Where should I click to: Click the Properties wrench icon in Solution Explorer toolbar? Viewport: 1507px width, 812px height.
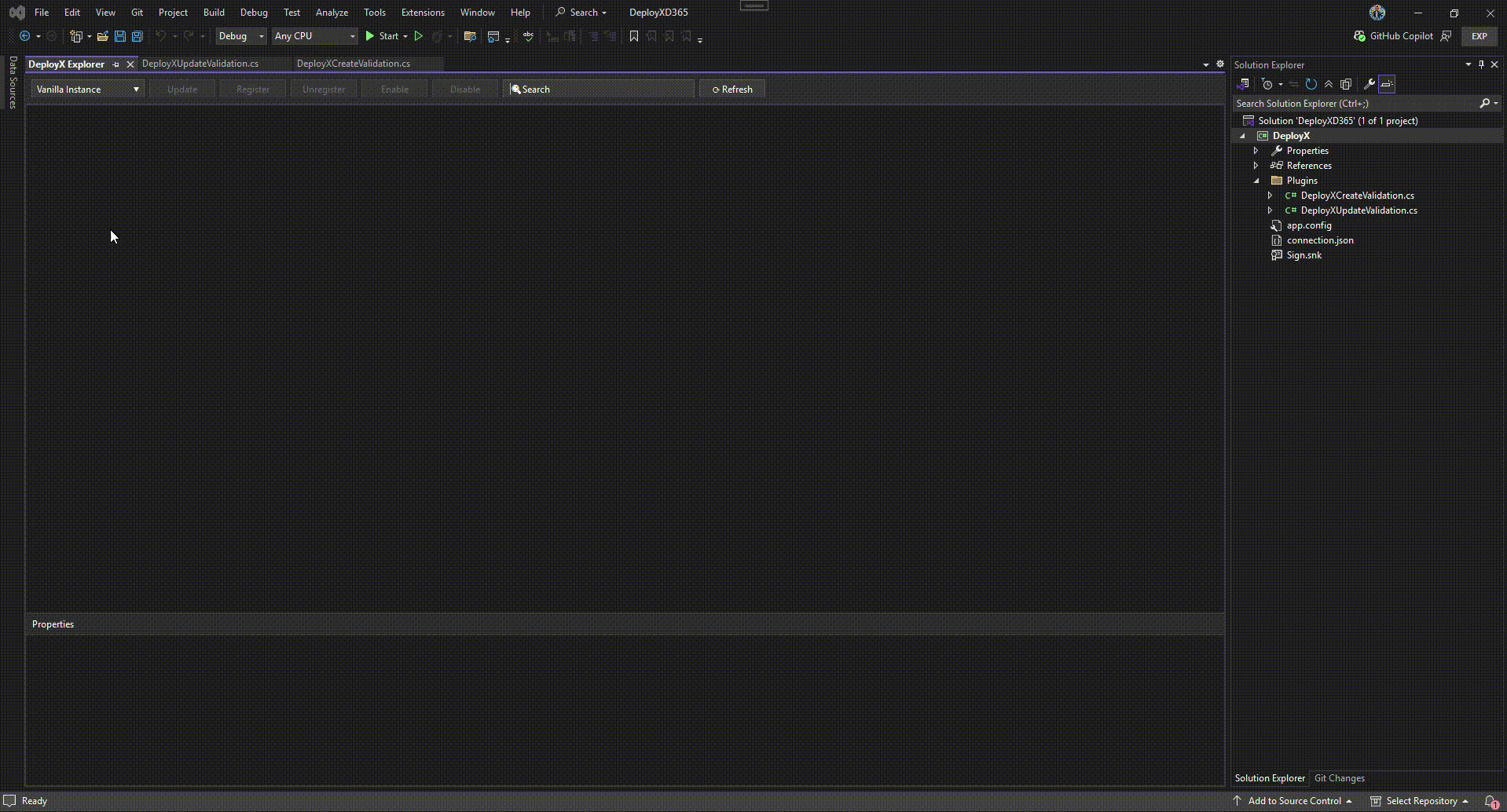tap(1369, 84)
